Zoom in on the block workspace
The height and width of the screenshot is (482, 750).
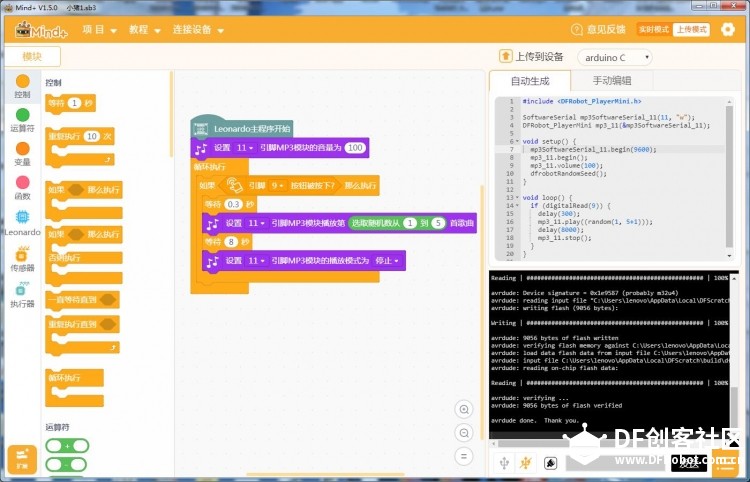pyautogui.click(x=463, y=410)
